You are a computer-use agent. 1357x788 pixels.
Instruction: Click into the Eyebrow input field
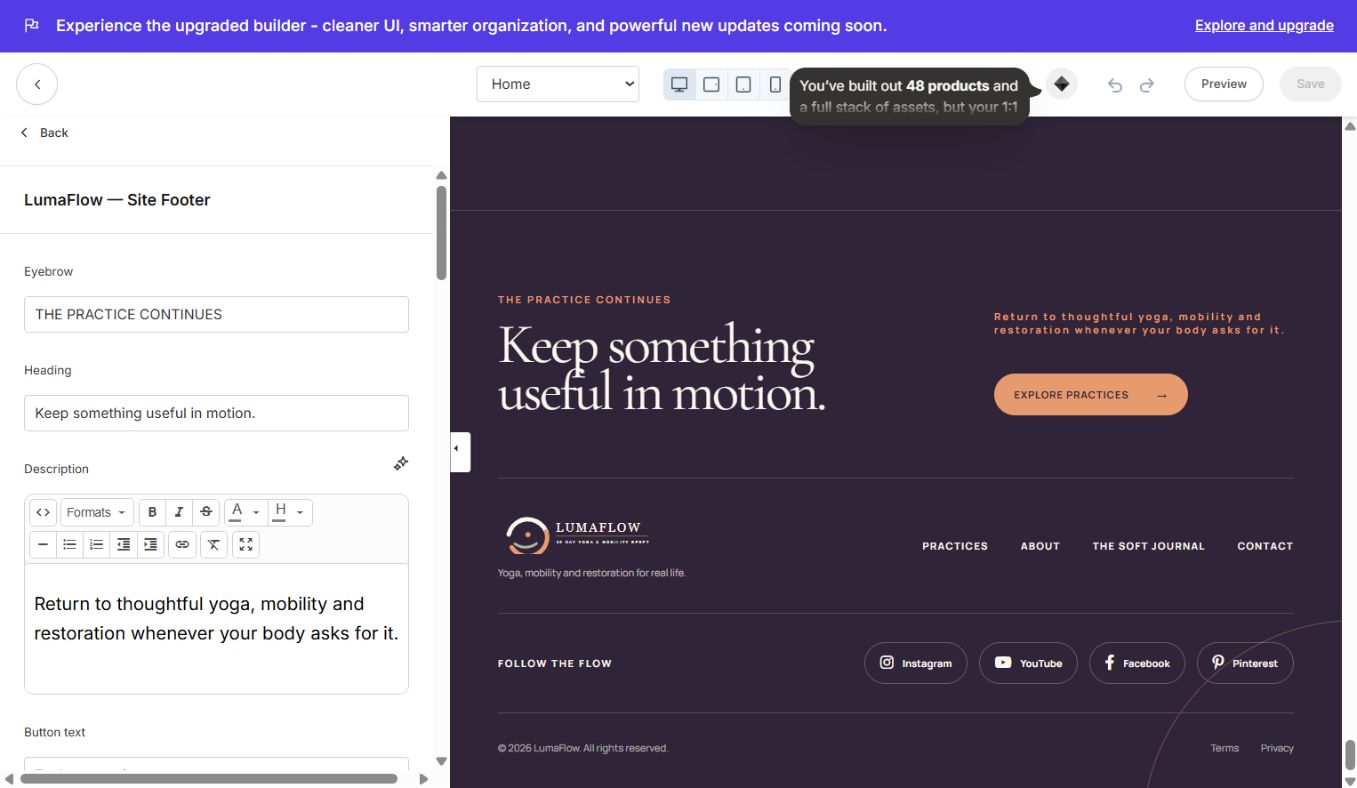tap(216, 314)
